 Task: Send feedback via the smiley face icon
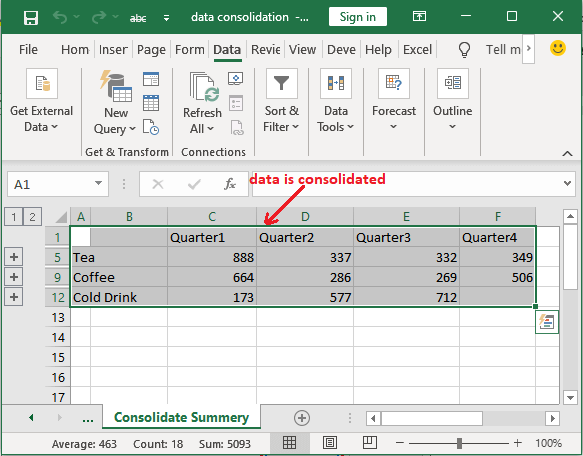tap(558, 48)
